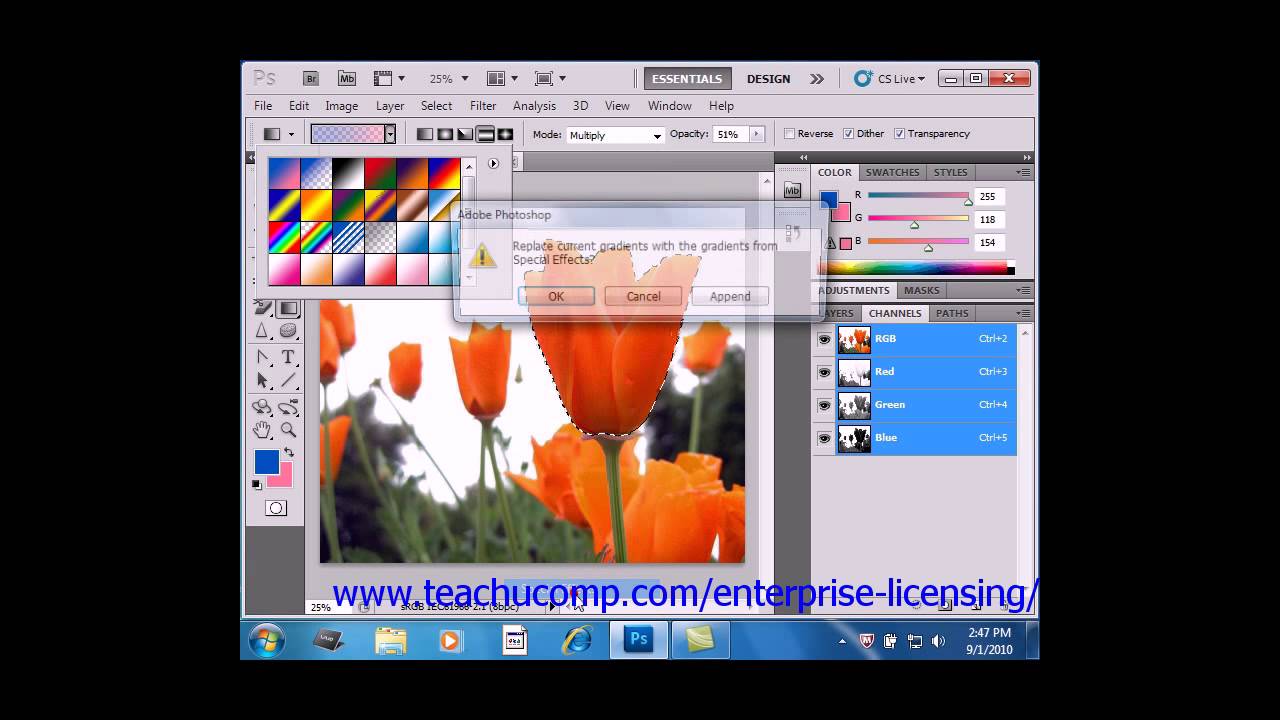Viewport: 1280px width, 720px height.
Task: Toggle visibility of the Blue channel
Action: (824, 438)
